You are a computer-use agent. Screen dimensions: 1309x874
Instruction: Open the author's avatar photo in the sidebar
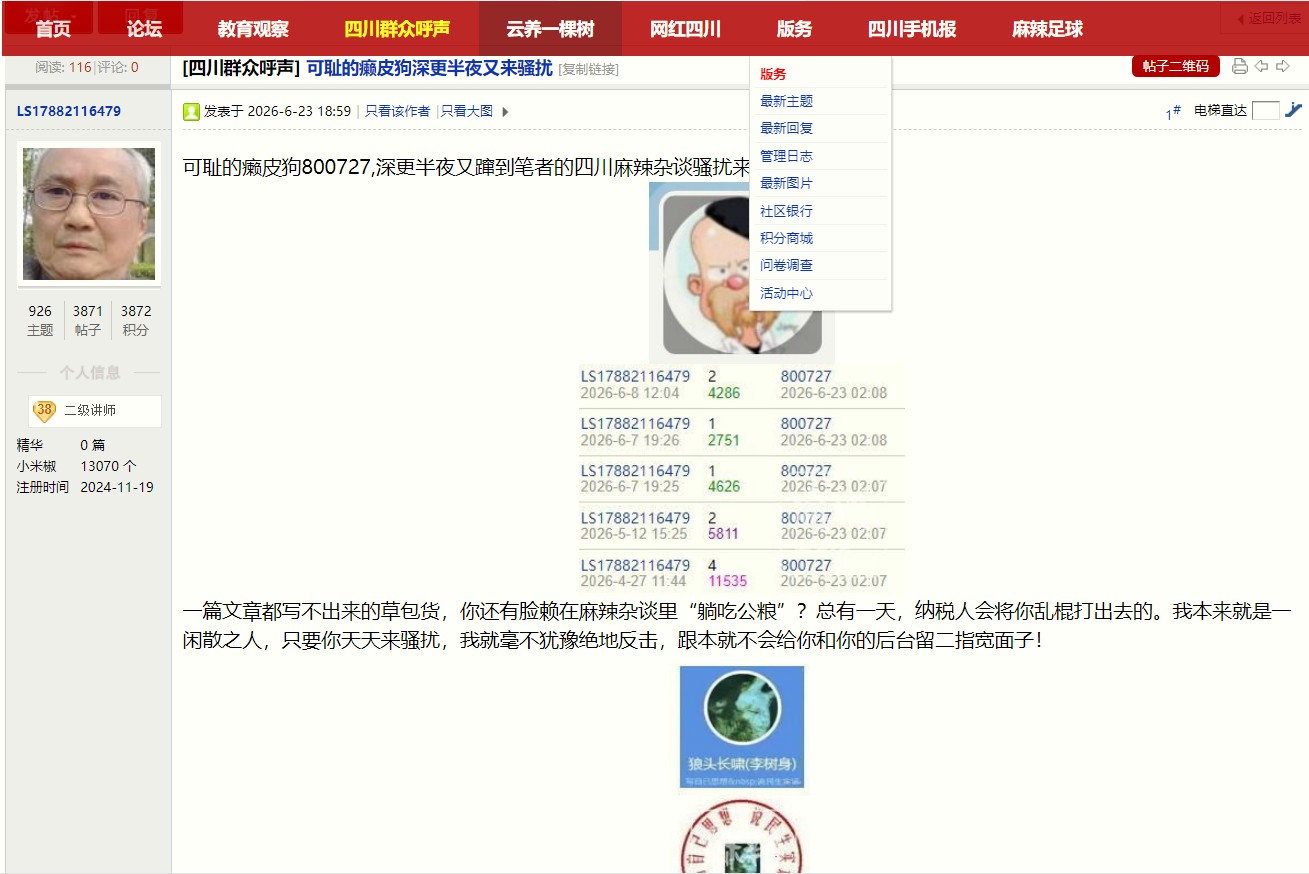[89, 214]
